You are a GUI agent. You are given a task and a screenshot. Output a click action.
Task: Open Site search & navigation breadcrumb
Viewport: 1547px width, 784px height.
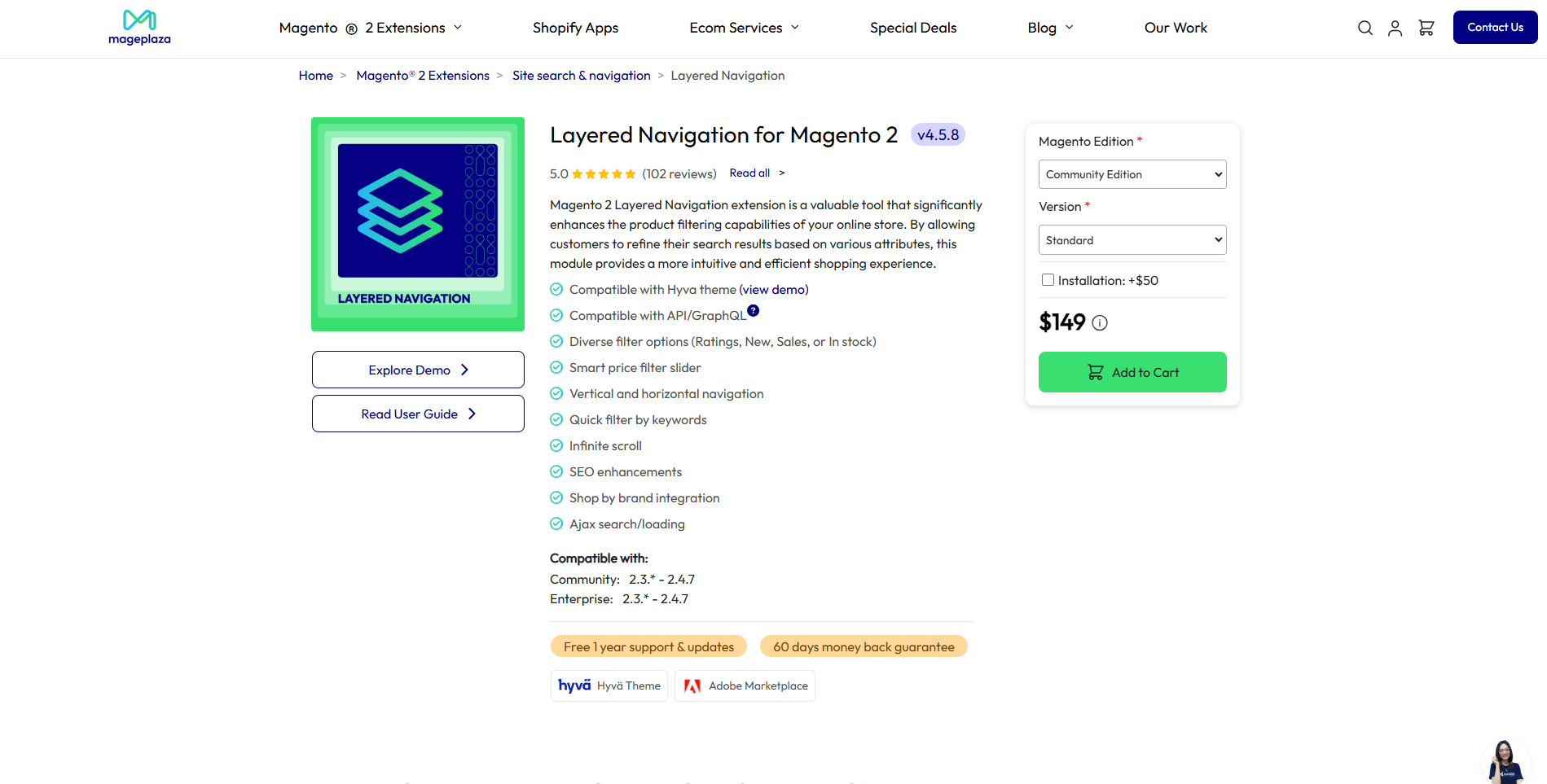(x=582, y=76)
